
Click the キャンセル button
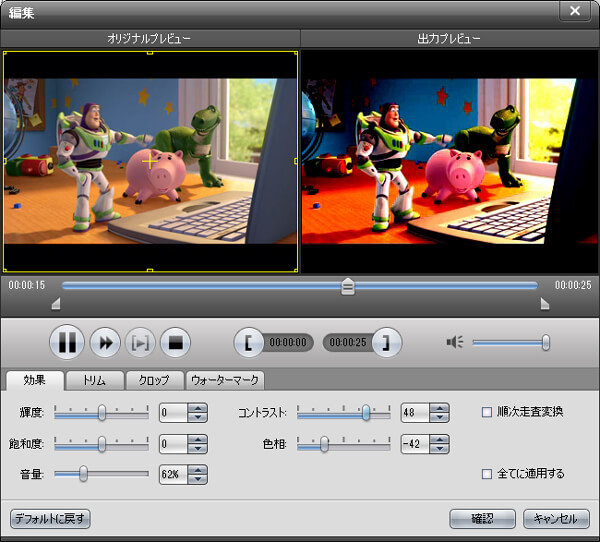(556, 519)
